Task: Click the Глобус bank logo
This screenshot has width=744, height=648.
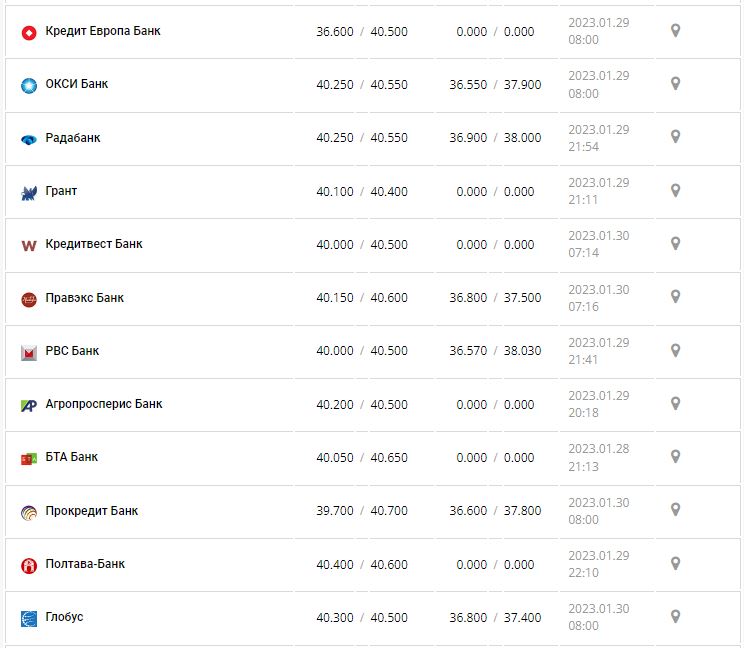Action: point(28,618)
